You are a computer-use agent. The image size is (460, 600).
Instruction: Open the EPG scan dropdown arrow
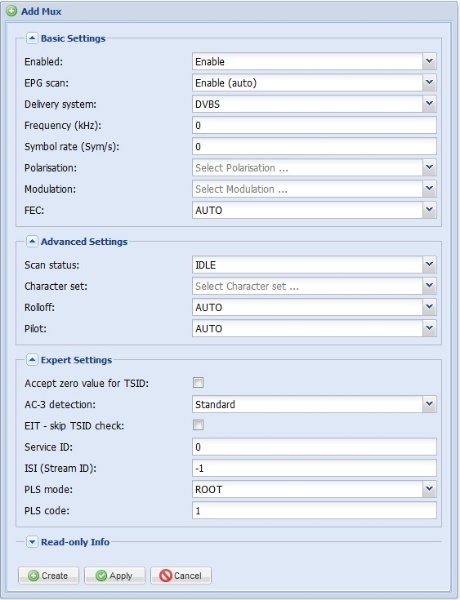coord(429,83)
